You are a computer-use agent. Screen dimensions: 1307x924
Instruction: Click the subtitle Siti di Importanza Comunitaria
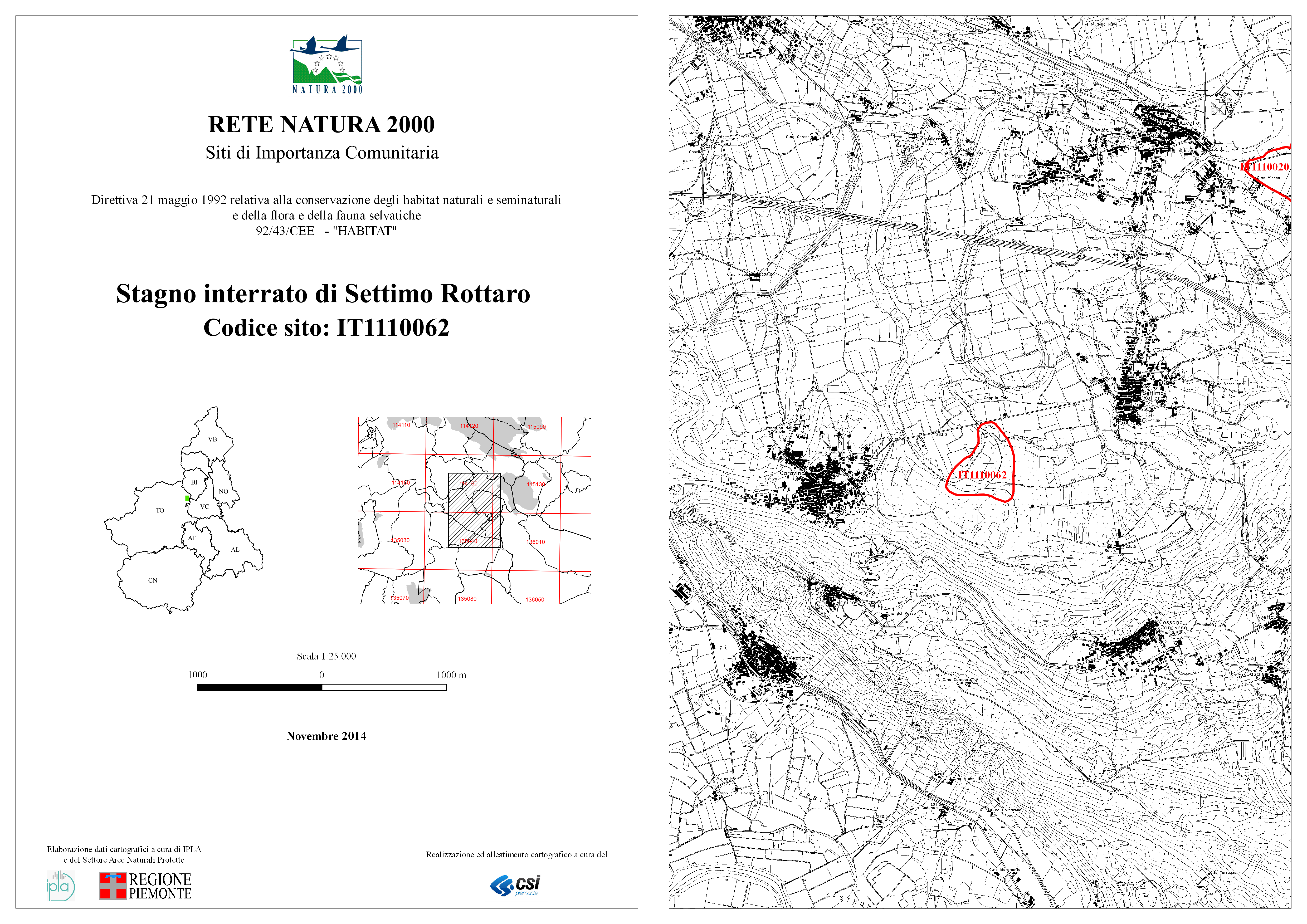[x=322, y=153]
